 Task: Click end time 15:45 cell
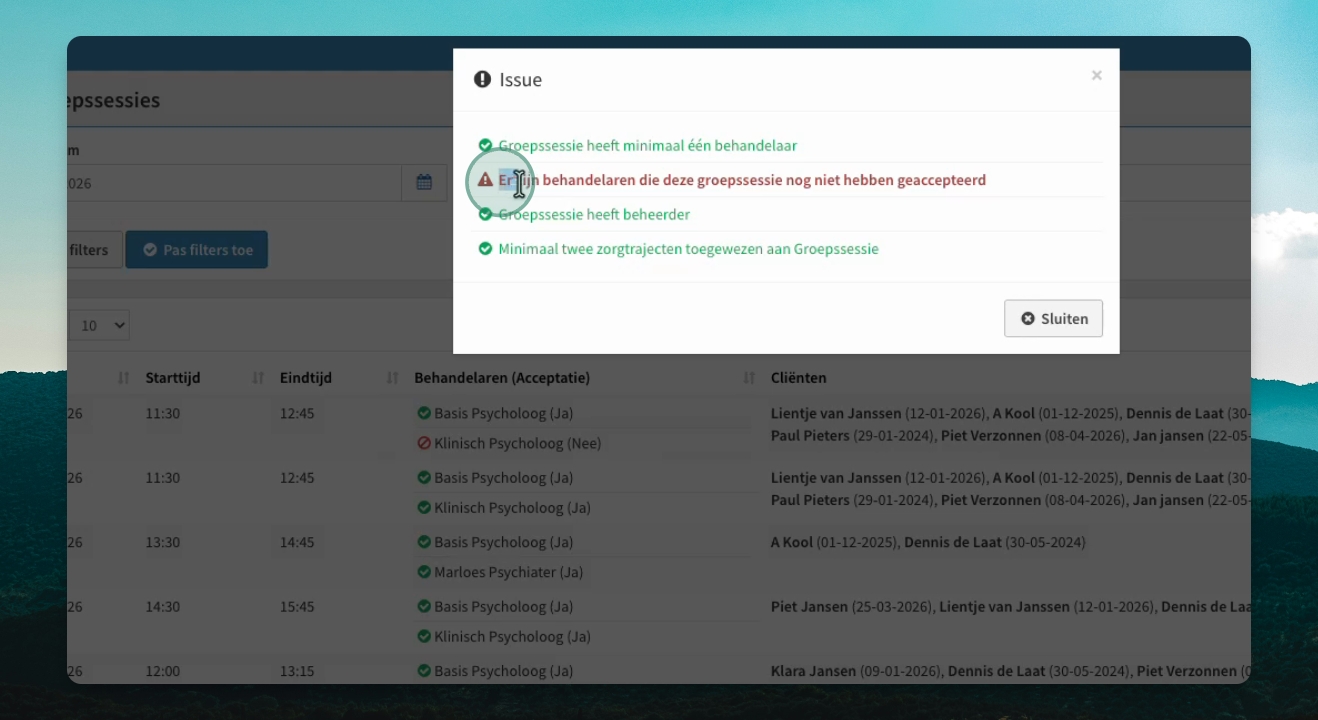pyautogui.click(x=297, y=606)
